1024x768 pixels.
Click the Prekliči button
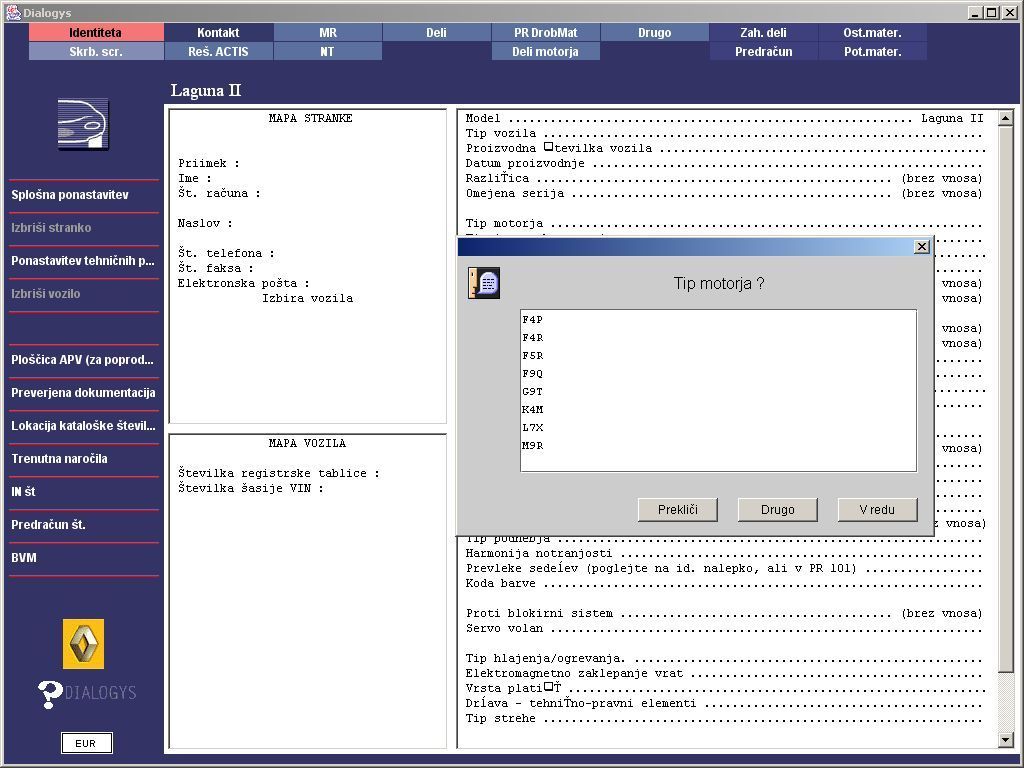point(677,509)
